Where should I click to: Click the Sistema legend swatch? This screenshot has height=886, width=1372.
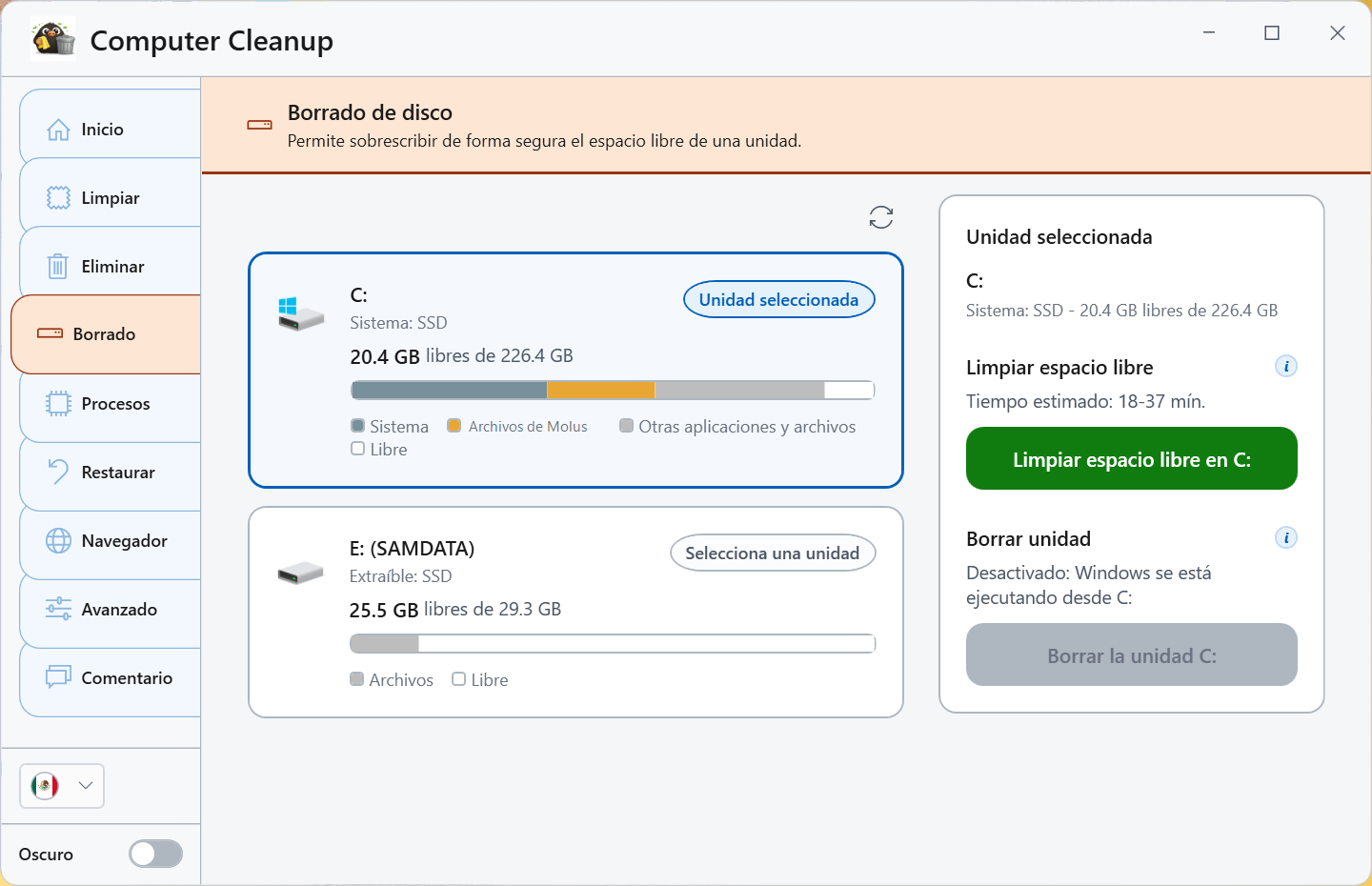(358, 426)
